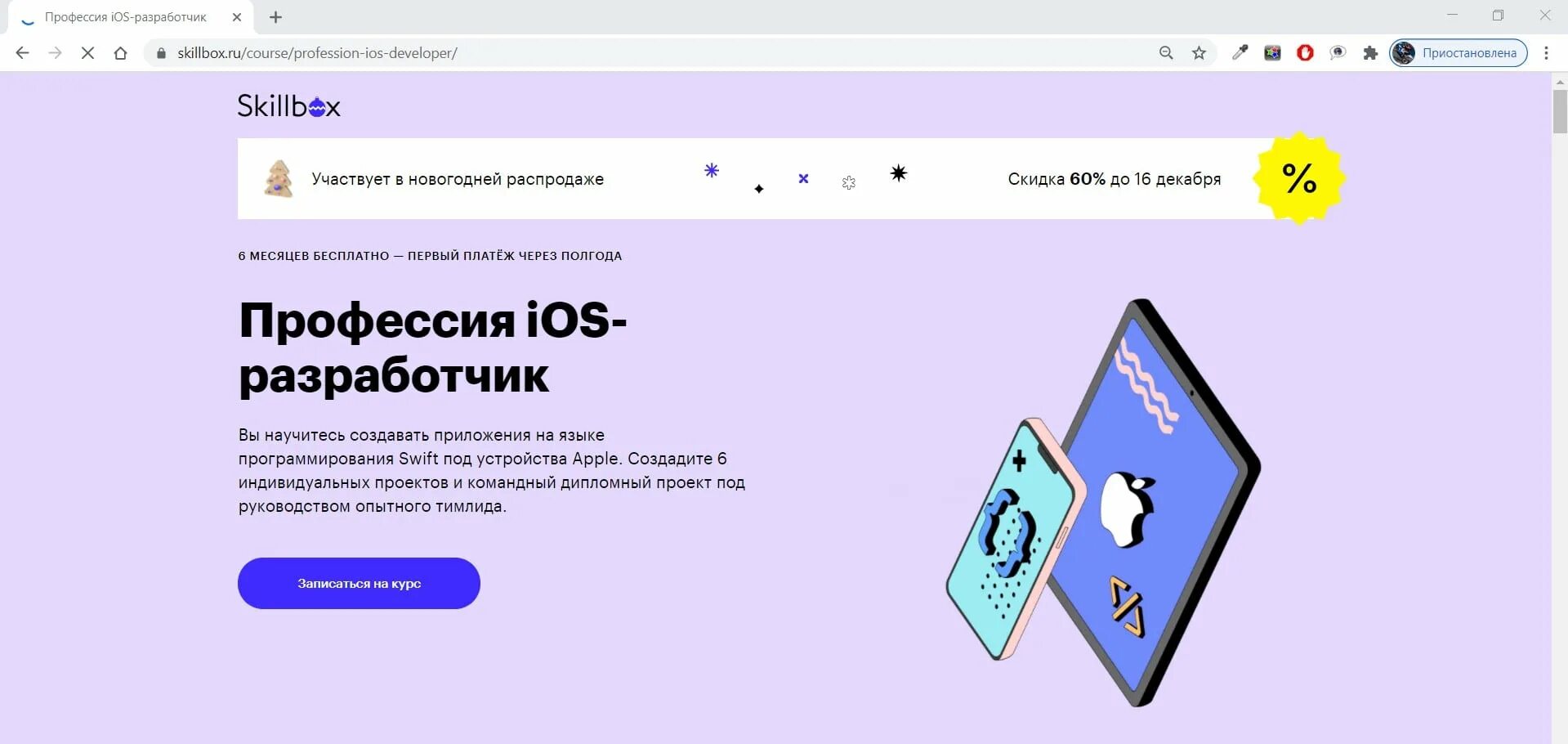
Task: Go to Skillbox logo homepage link
Action: point(288,106)
